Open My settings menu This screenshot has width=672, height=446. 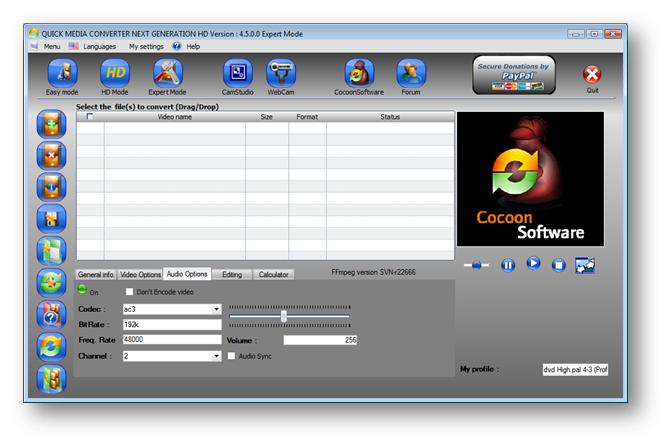tap(146, 46)
